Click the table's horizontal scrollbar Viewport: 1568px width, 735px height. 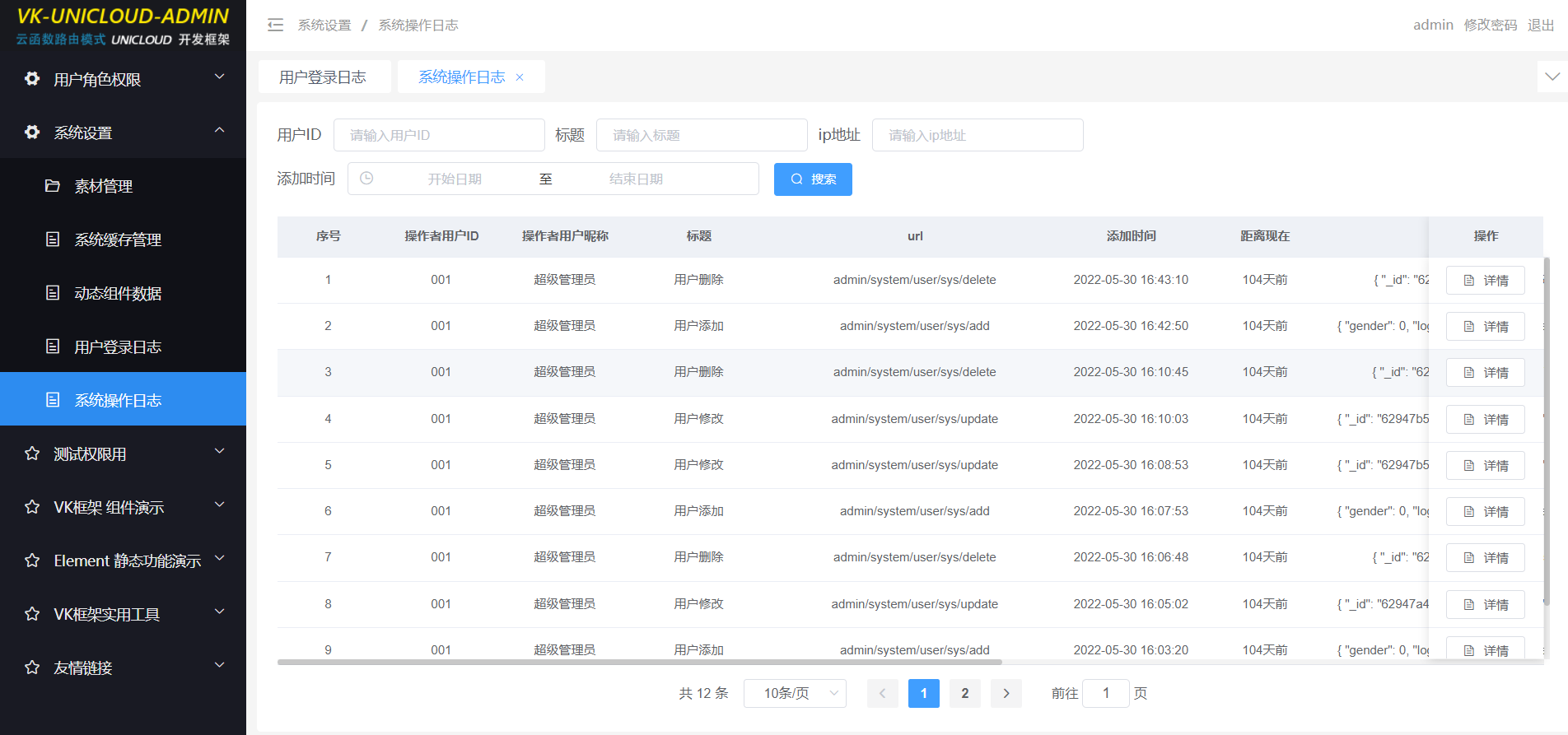pyautogui.click(x=640, y=662)
